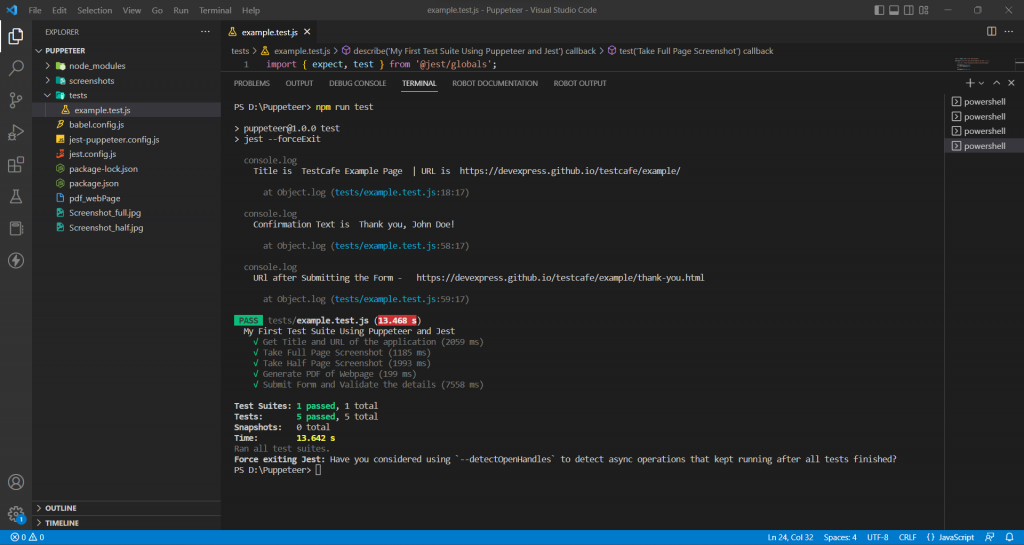Open the Selection menu
Image resolution: width=1024 pixels, height=545 pixels.
coord(94,10)
